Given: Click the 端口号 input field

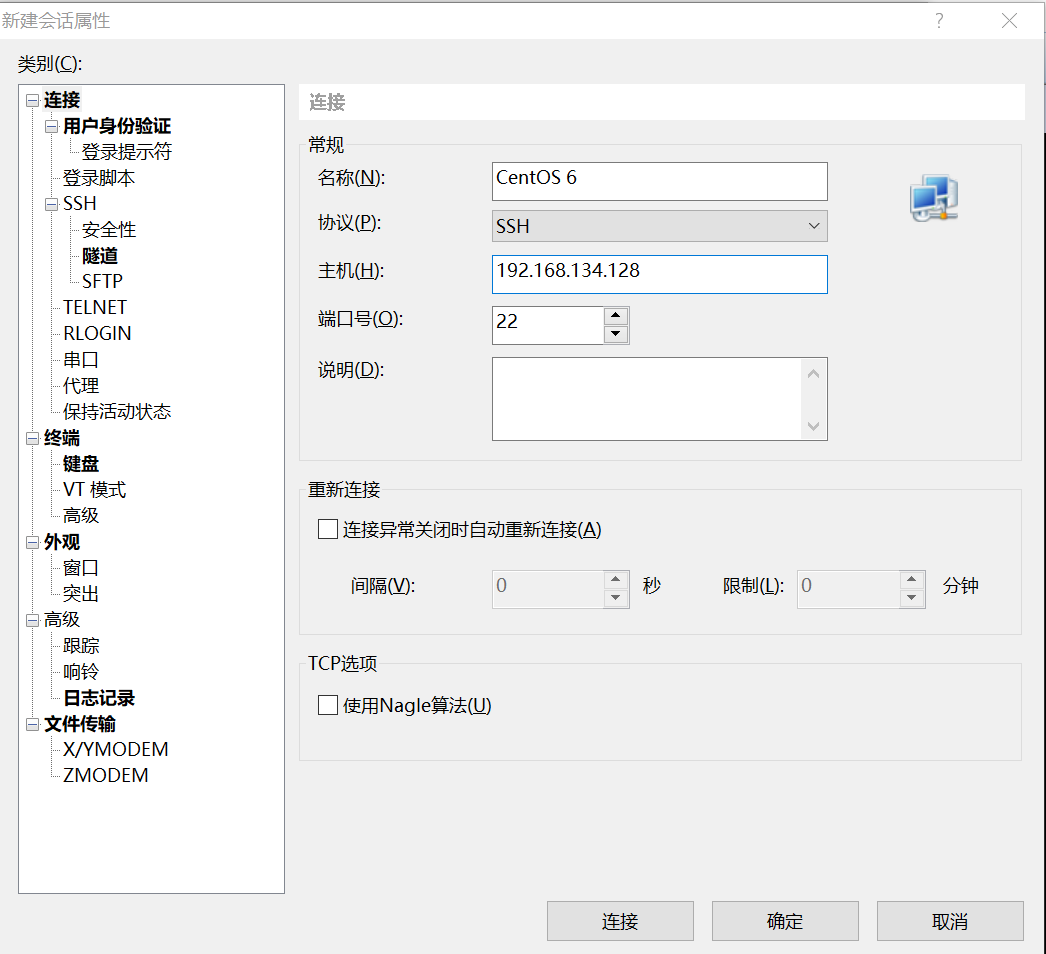Looking at the screenshot, I should click(548, 326).
